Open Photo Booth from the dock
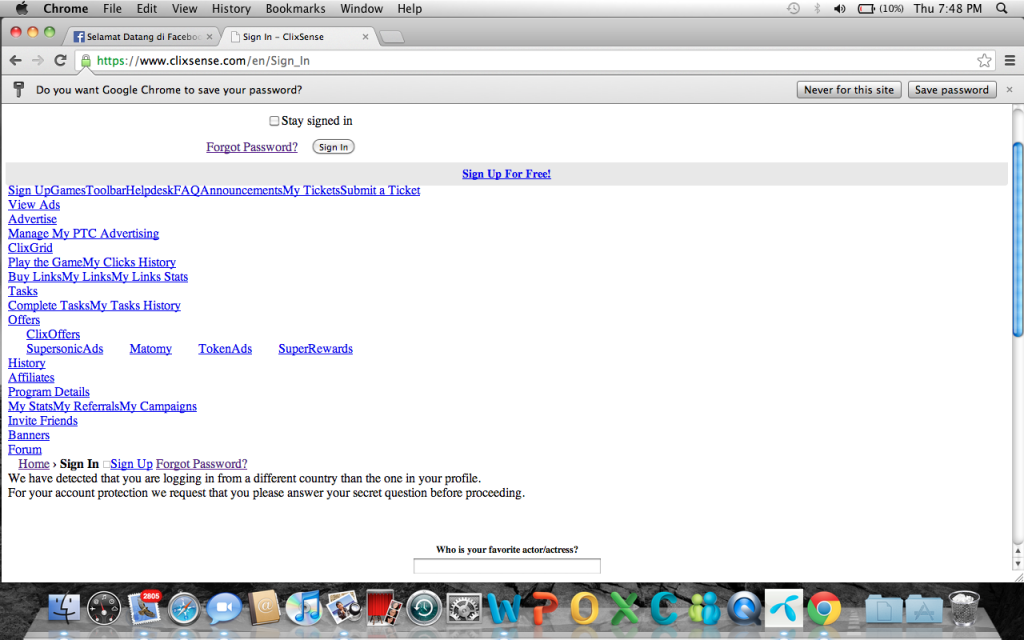 coord(384,609)
